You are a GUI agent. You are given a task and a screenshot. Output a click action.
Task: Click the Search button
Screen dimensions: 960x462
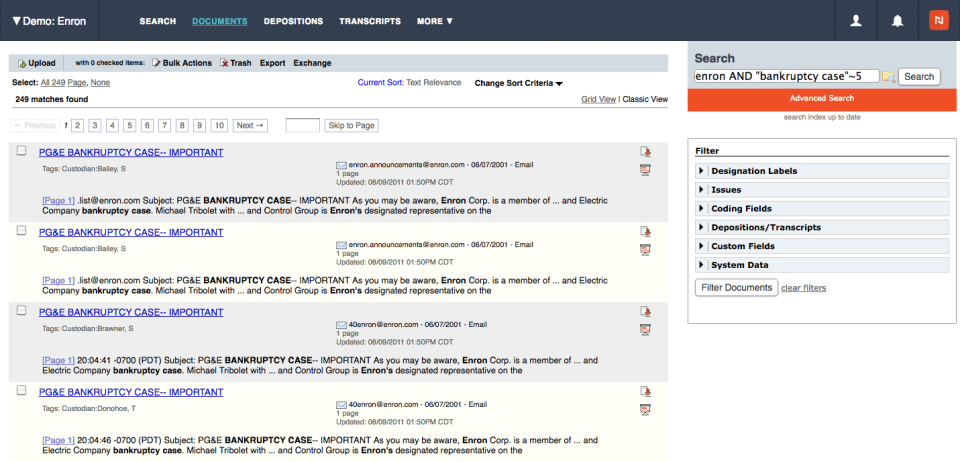coord(919,76)
